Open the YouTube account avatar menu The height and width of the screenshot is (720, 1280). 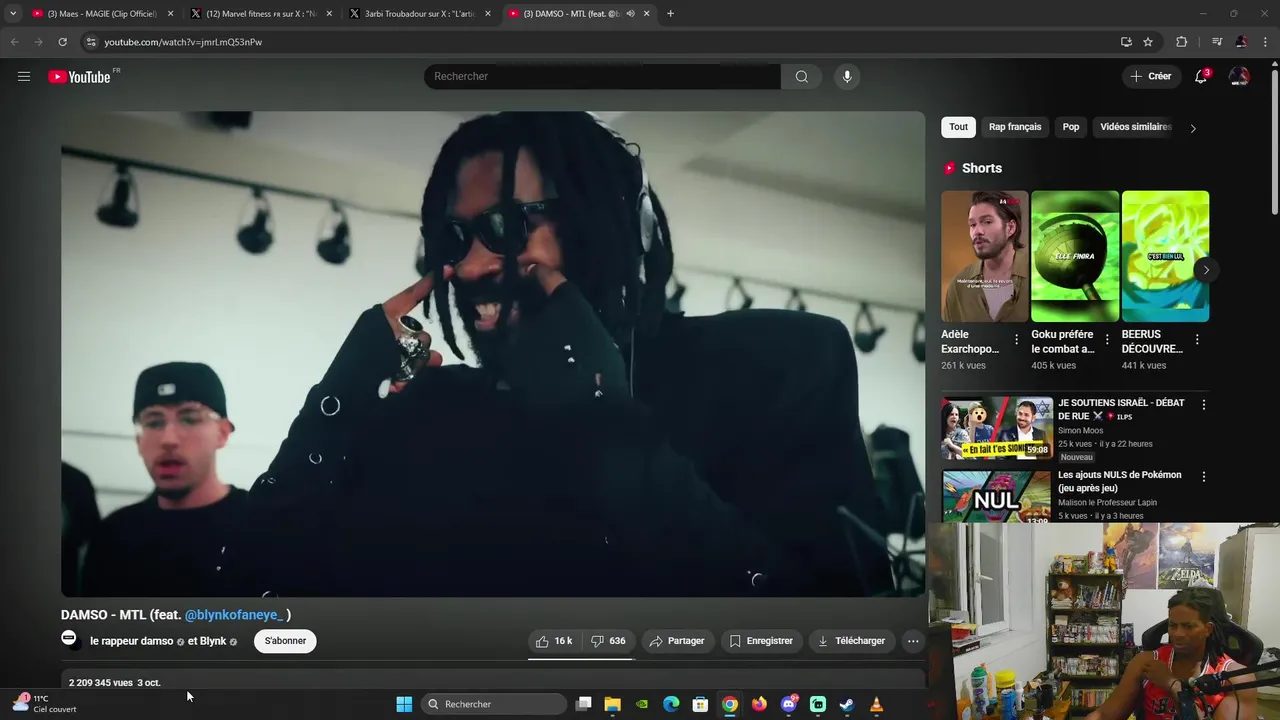[x=1239, y=76]
